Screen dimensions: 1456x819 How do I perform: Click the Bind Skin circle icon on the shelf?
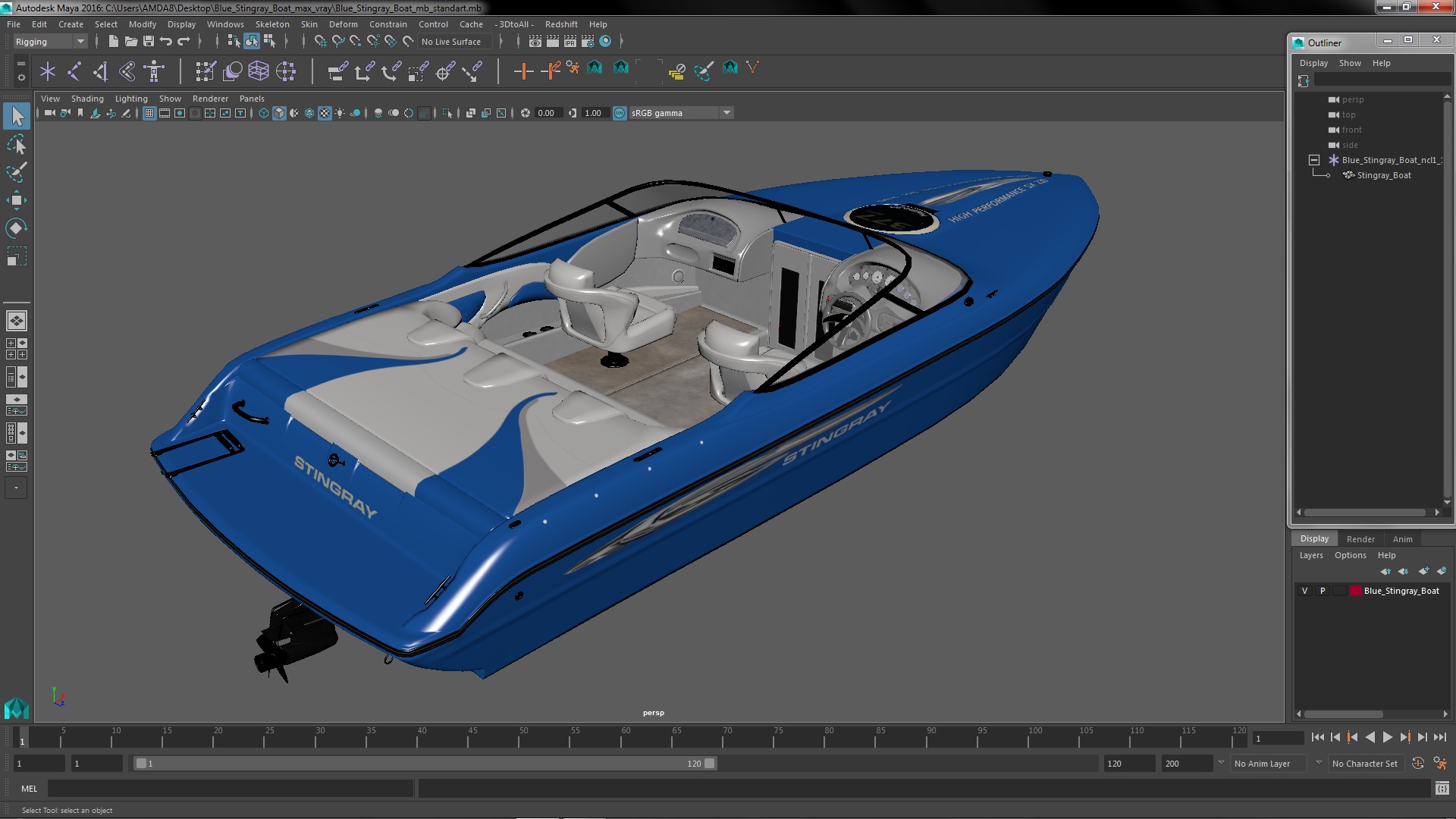[232, 71]
